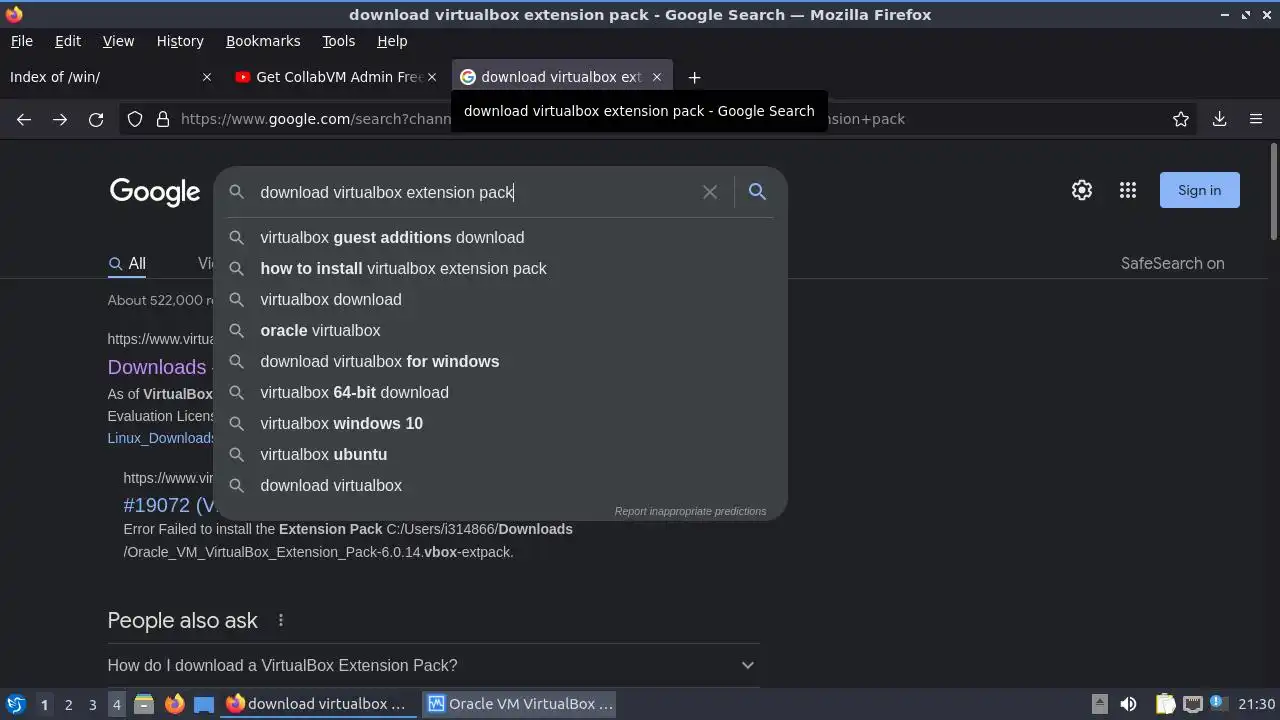Open Google settings gear
Viewport: 1280px width, 720px height.
pyautogui.click(x=1082, y=190)
